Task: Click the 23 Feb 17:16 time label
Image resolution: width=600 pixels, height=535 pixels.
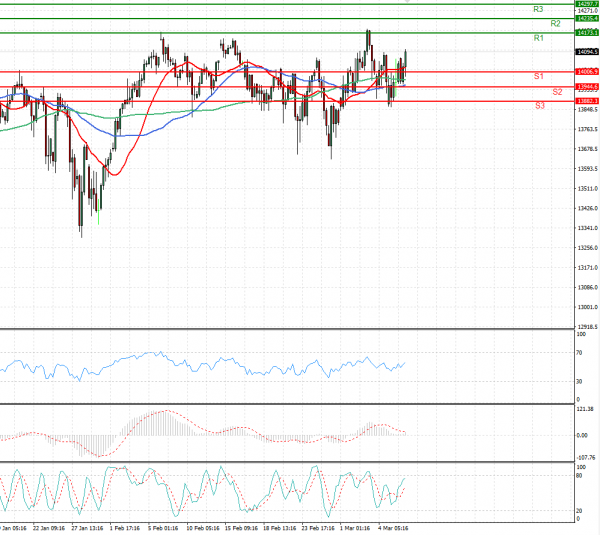Action: point(318,528)
